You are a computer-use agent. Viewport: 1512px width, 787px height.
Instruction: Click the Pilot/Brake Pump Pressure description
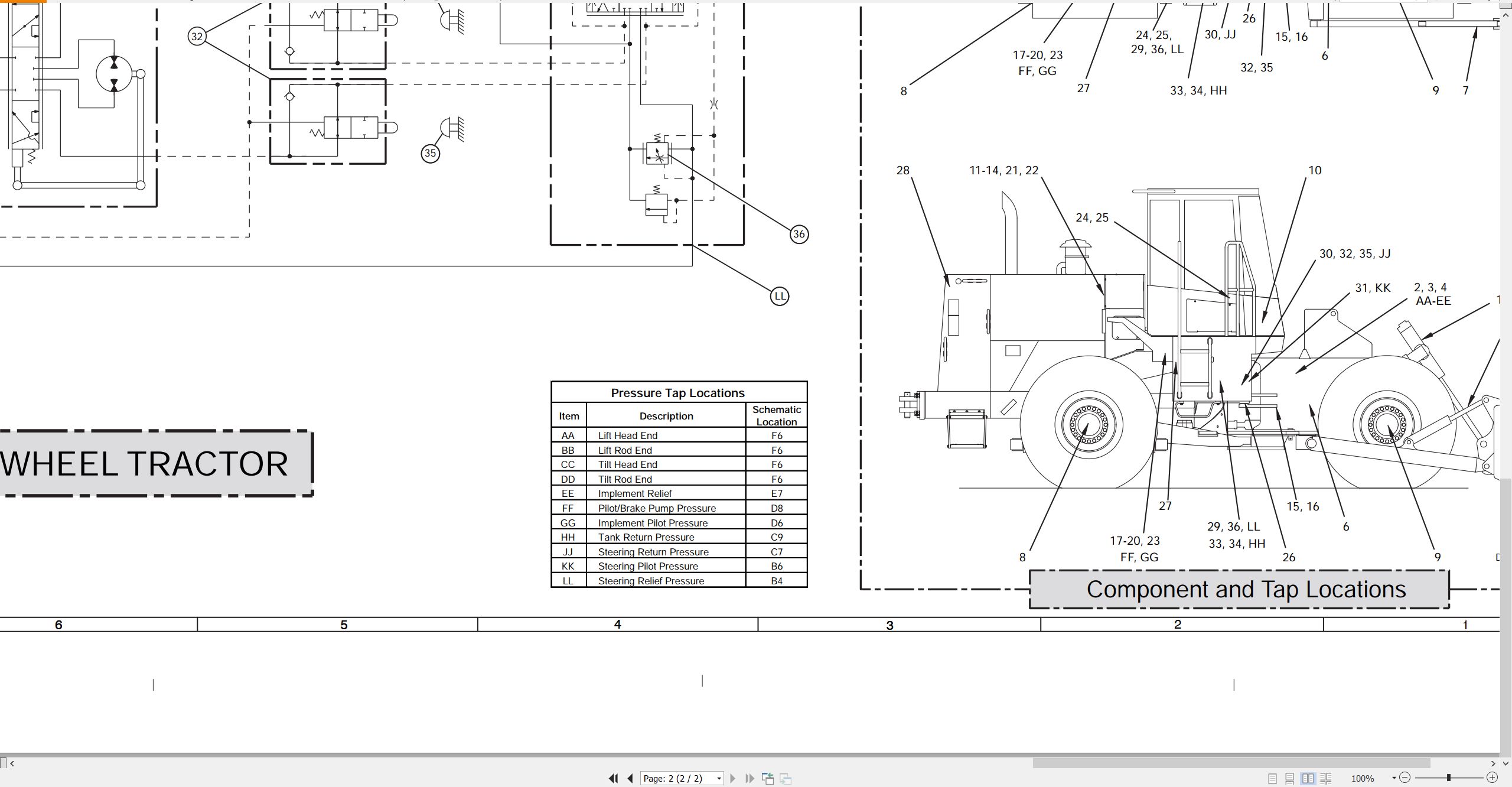[657, 508]
